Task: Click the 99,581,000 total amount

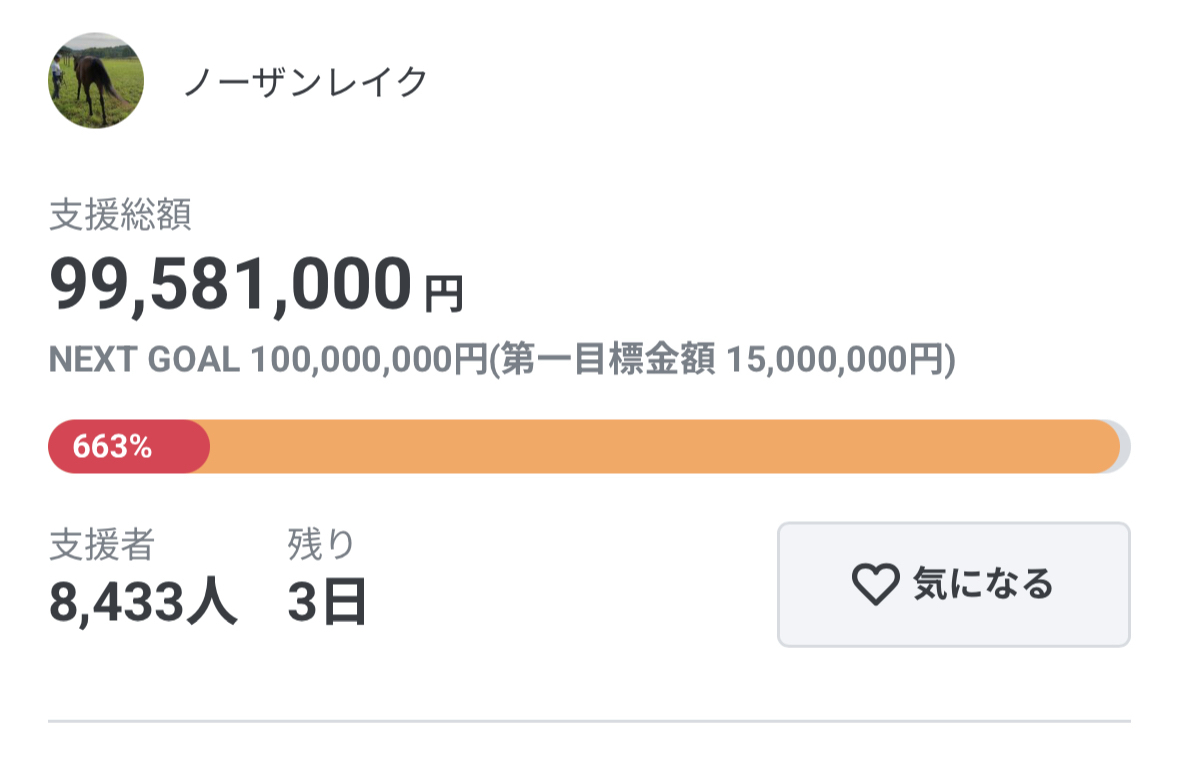Action: coord(230,284)
